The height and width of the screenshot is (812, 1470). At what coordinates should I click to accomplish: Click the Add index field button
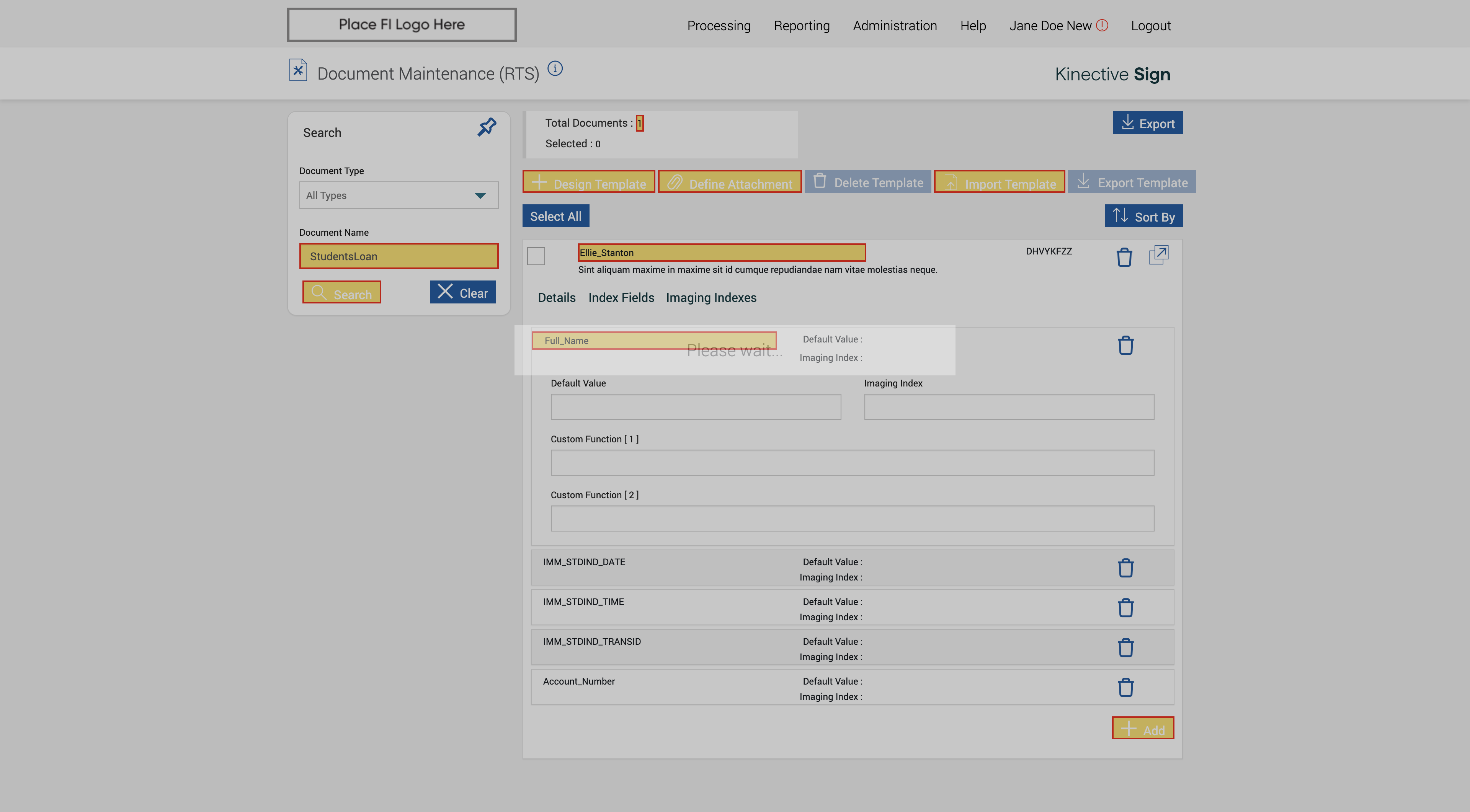coord(1142,729)
